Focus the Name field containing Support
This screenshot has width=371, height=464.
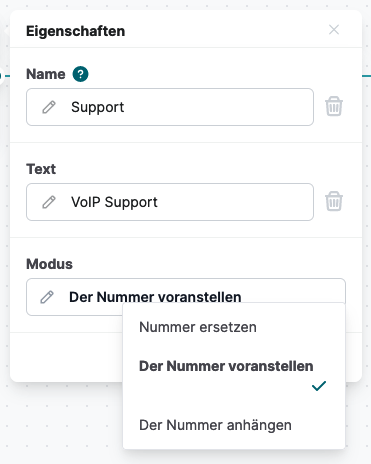coord(170,107)
